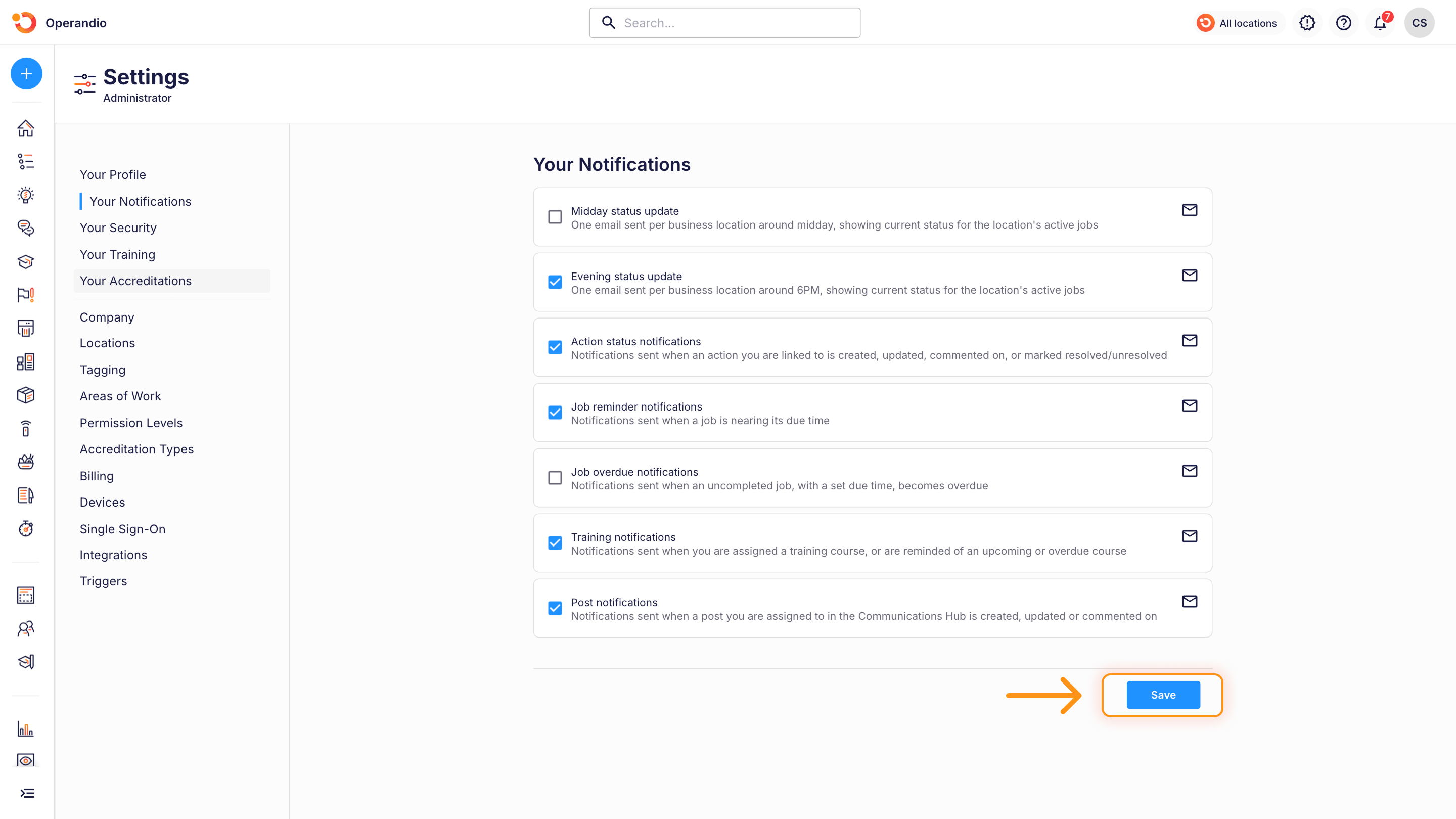Go to Permission Levels settings
This screenshot has width=1456, height=819.
(x=131, y=423)
